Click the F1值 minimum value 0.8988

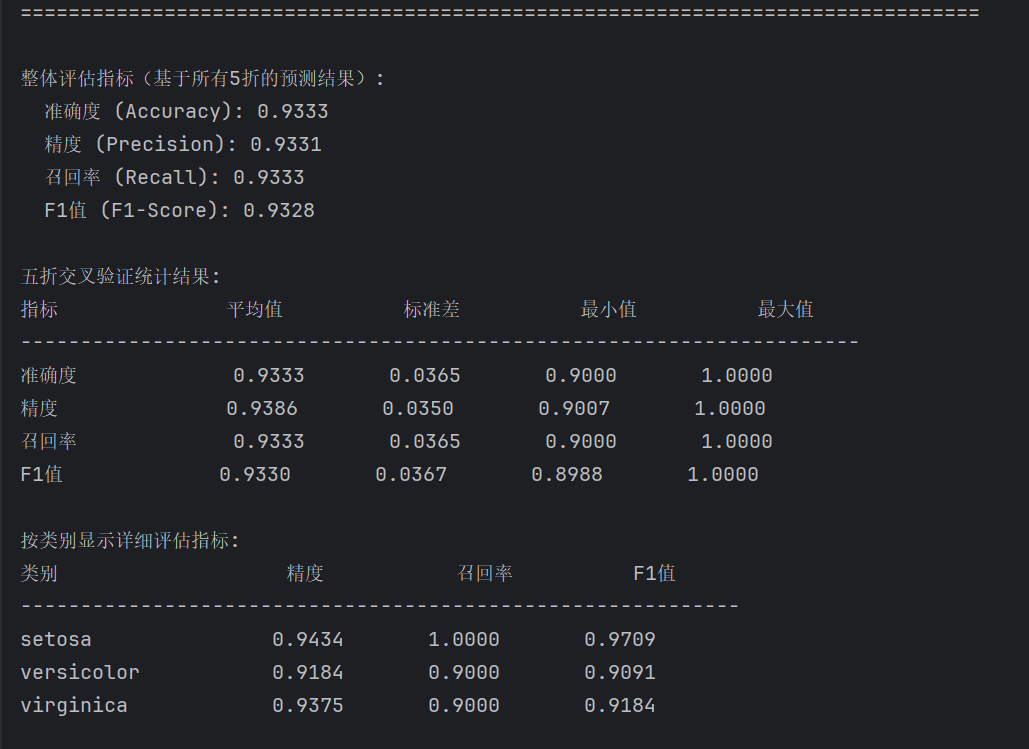pos(567,474)
